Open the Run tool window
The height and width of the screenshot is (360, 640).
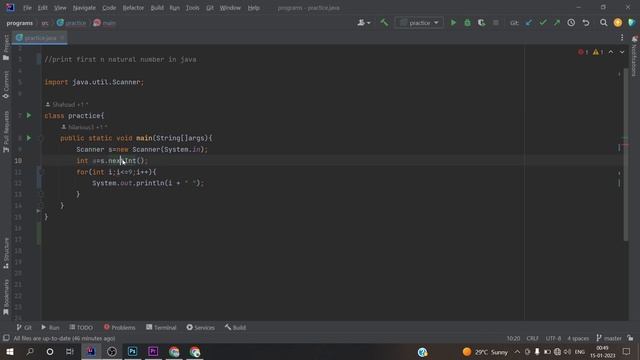50,327
